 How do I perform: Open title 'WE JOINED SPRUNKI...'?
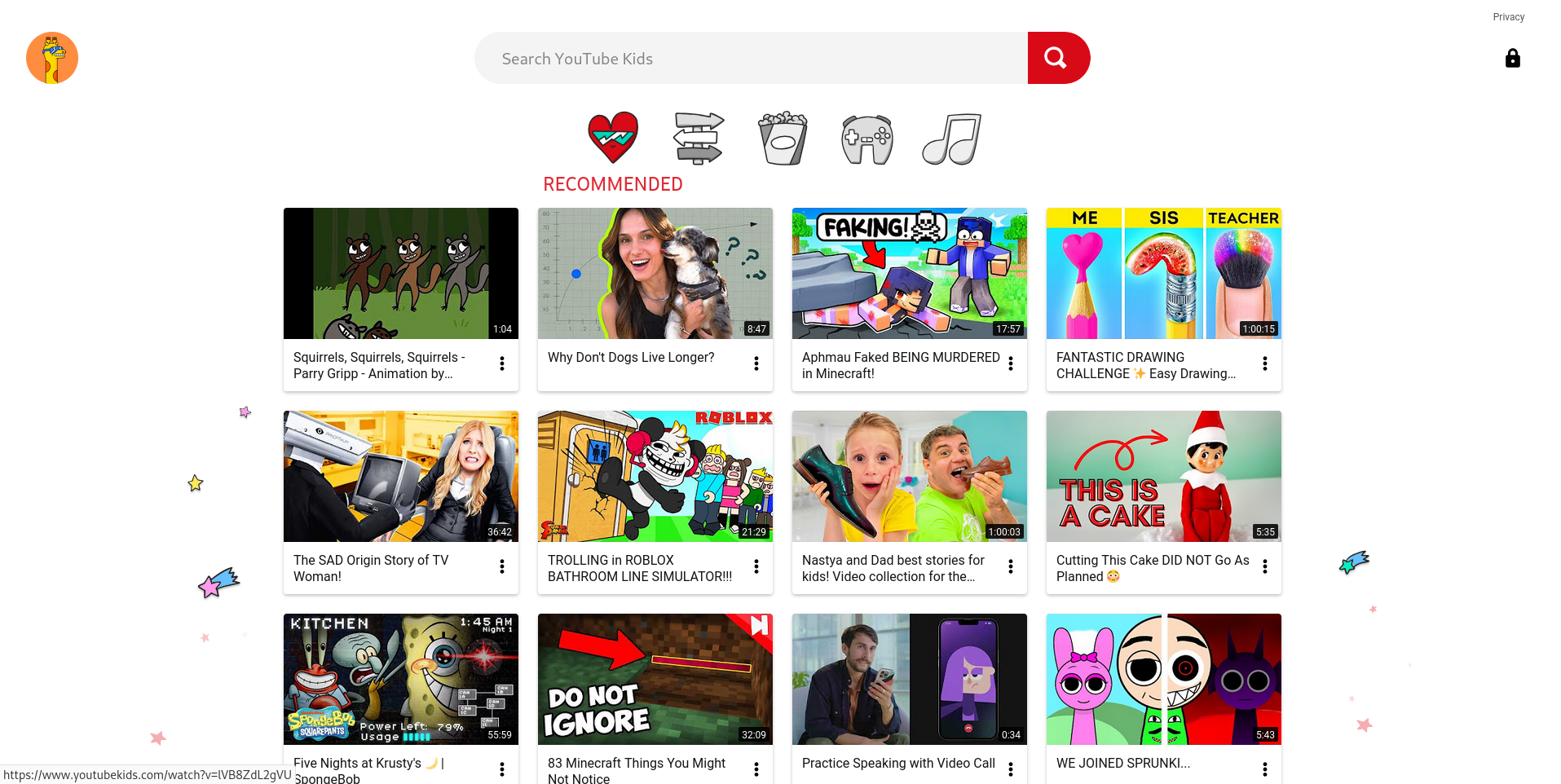pos(1123,763)
